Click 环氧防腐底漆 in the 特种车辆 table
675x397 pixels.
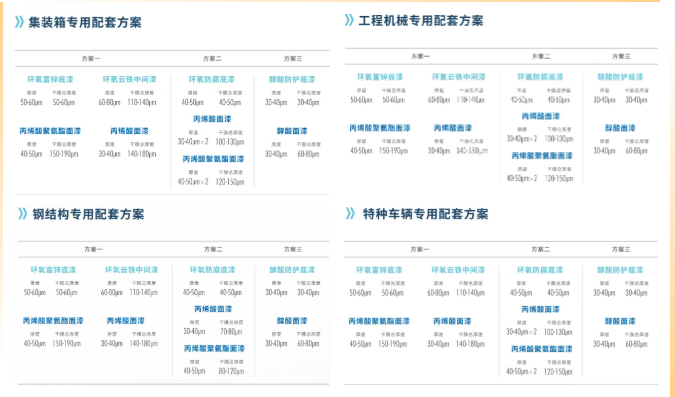tap(540, 270)
